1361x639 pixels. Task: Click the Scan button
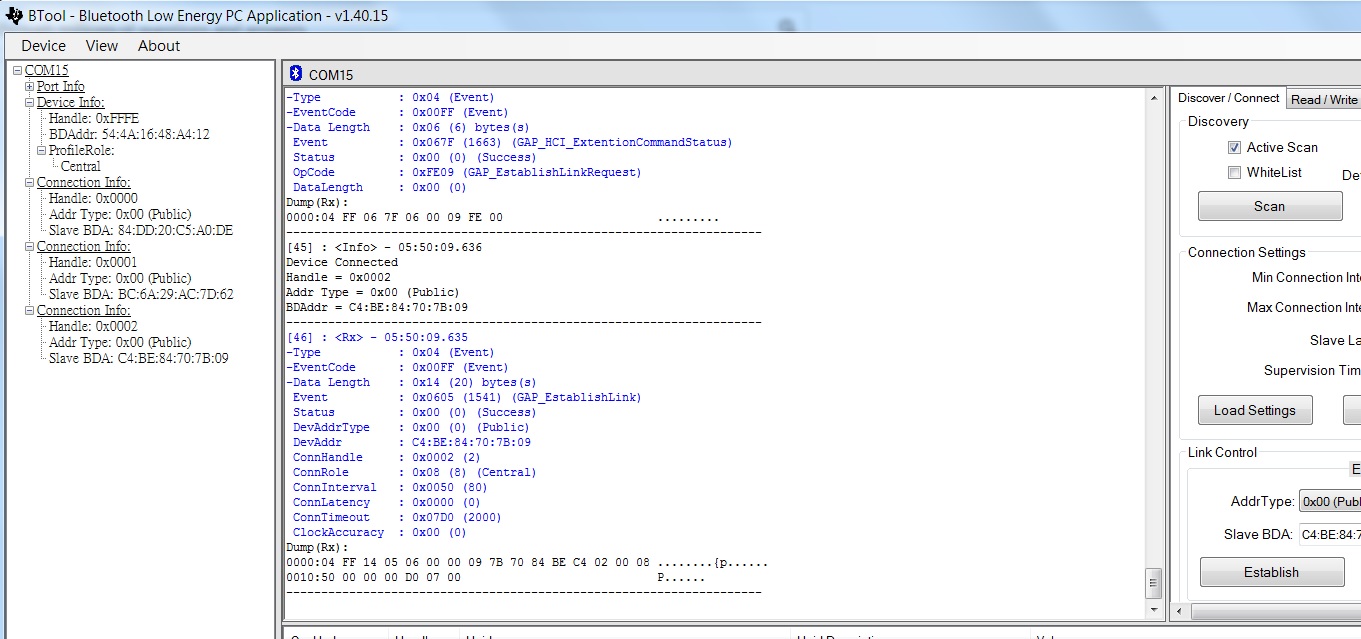[x=1270, y=206]
